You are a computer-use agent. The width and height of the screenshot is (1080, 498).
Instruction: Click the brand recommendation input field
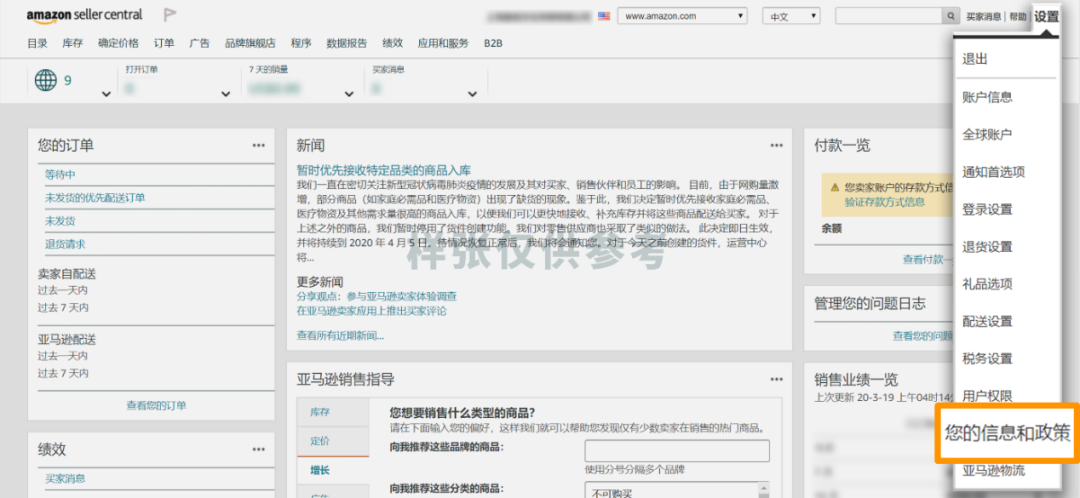click(677, 451)
